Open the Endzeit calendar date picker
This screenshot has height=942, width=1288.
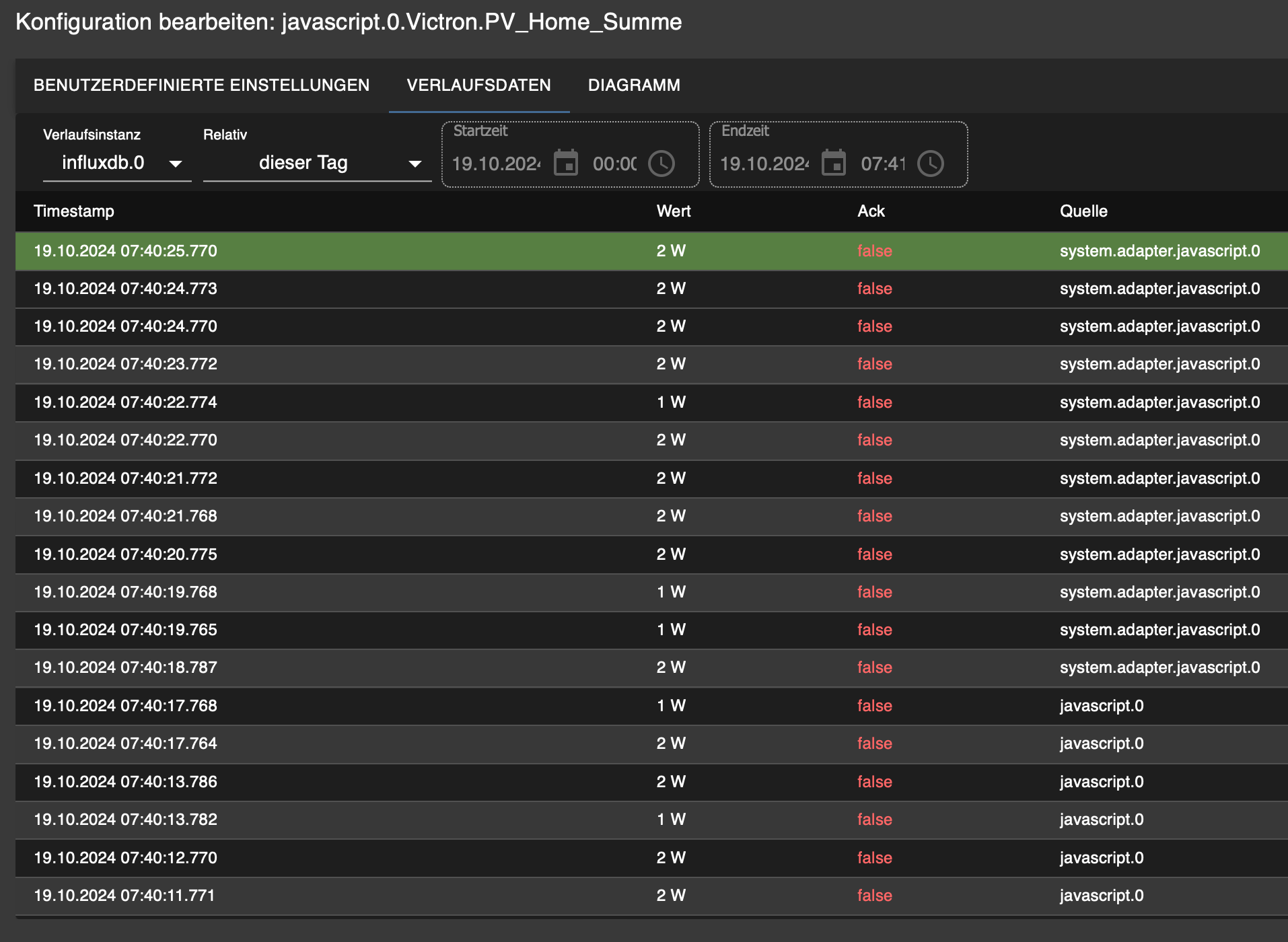pos(834,164)
